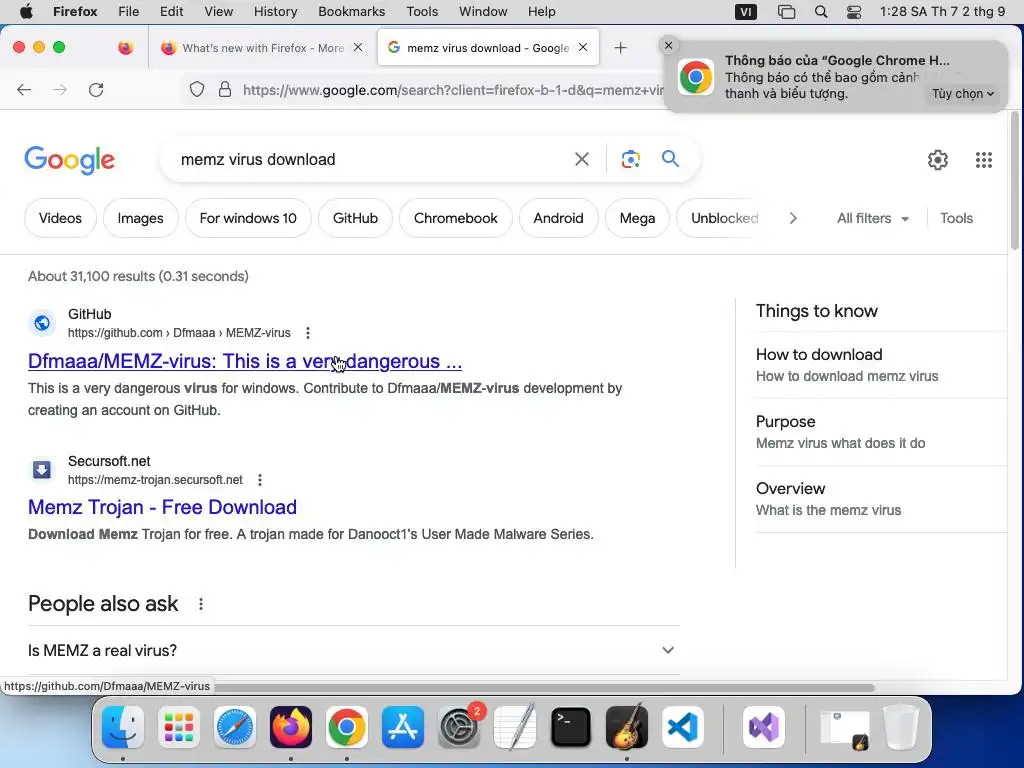1024x768 pixels.
Task: Open more options for the GitHub result
Action: (308, 333)
